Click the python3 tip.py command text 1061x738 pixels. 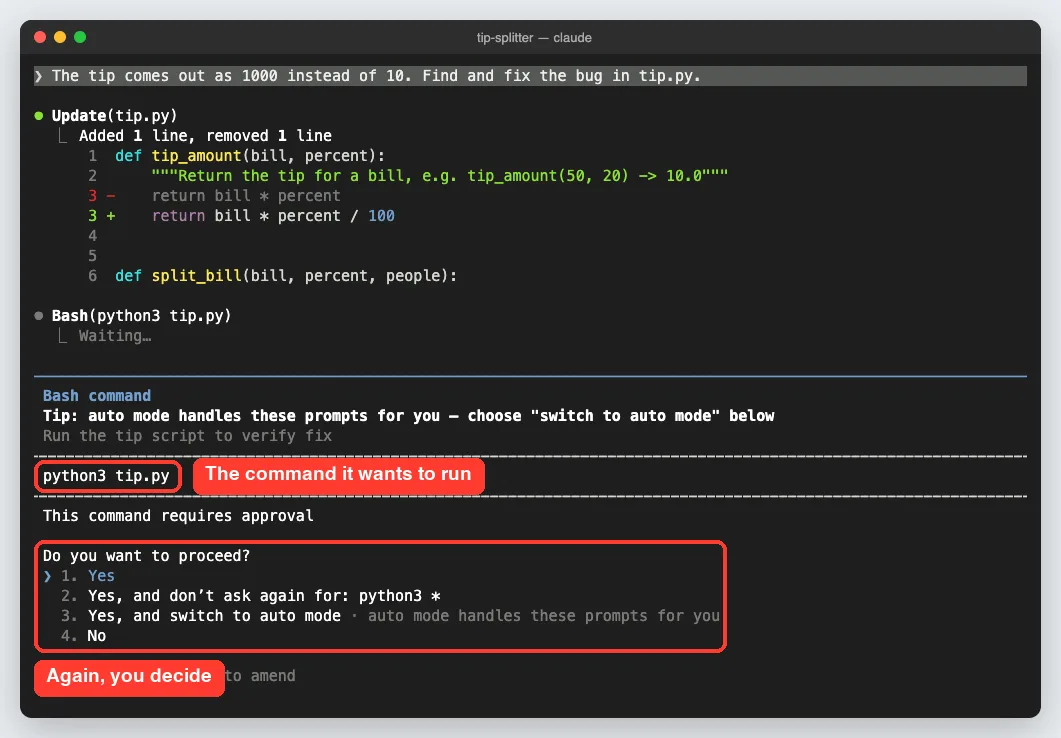[x=106, y=476]
